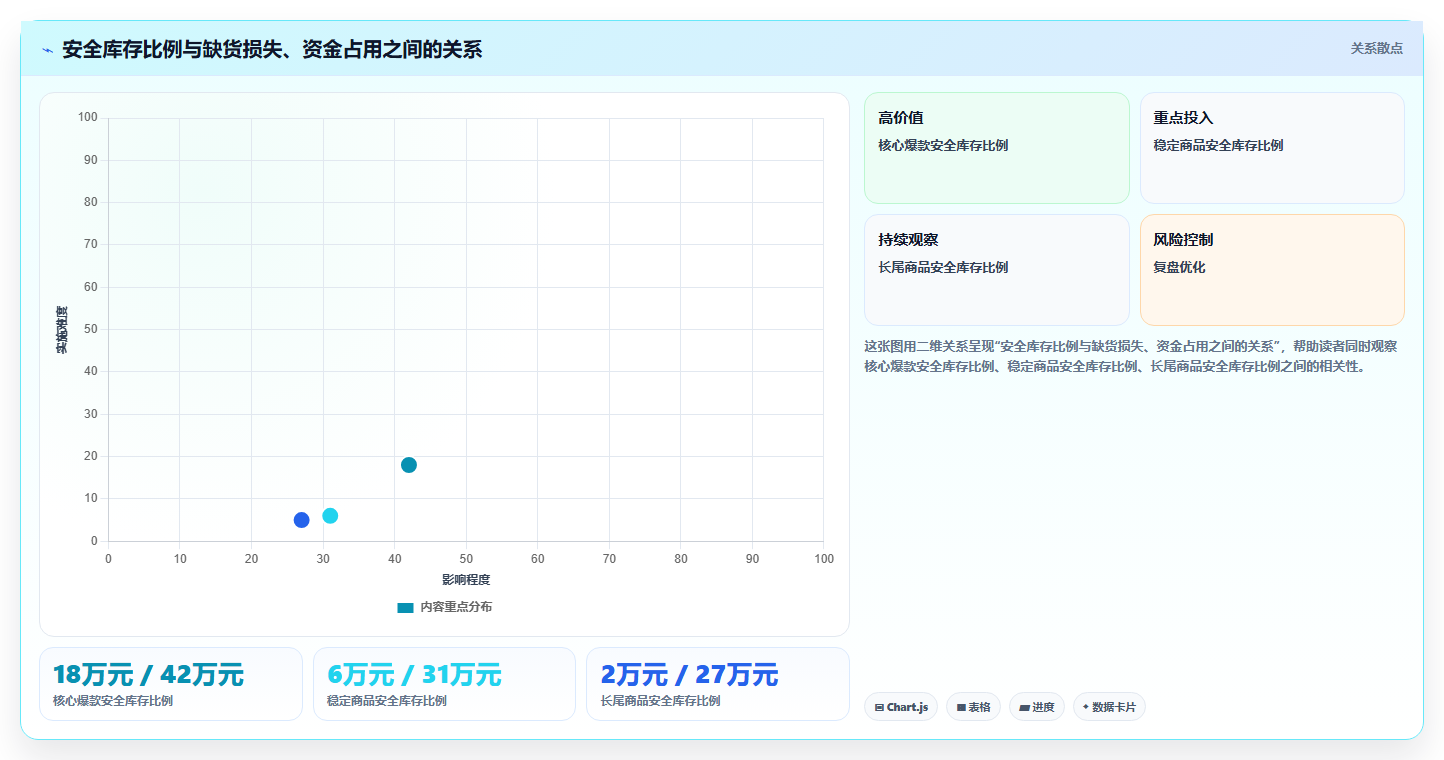Click the 影响程度 x-axis title
The width and height of the screenshot is (1444, 760).
pos(466,580)
